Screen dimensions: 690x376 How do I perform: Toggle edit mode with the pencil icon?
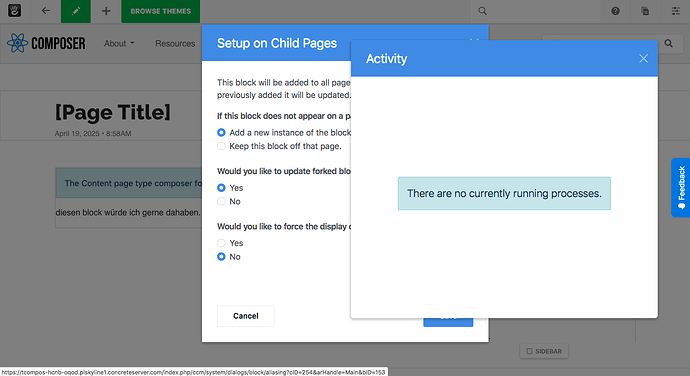[76, 11]
